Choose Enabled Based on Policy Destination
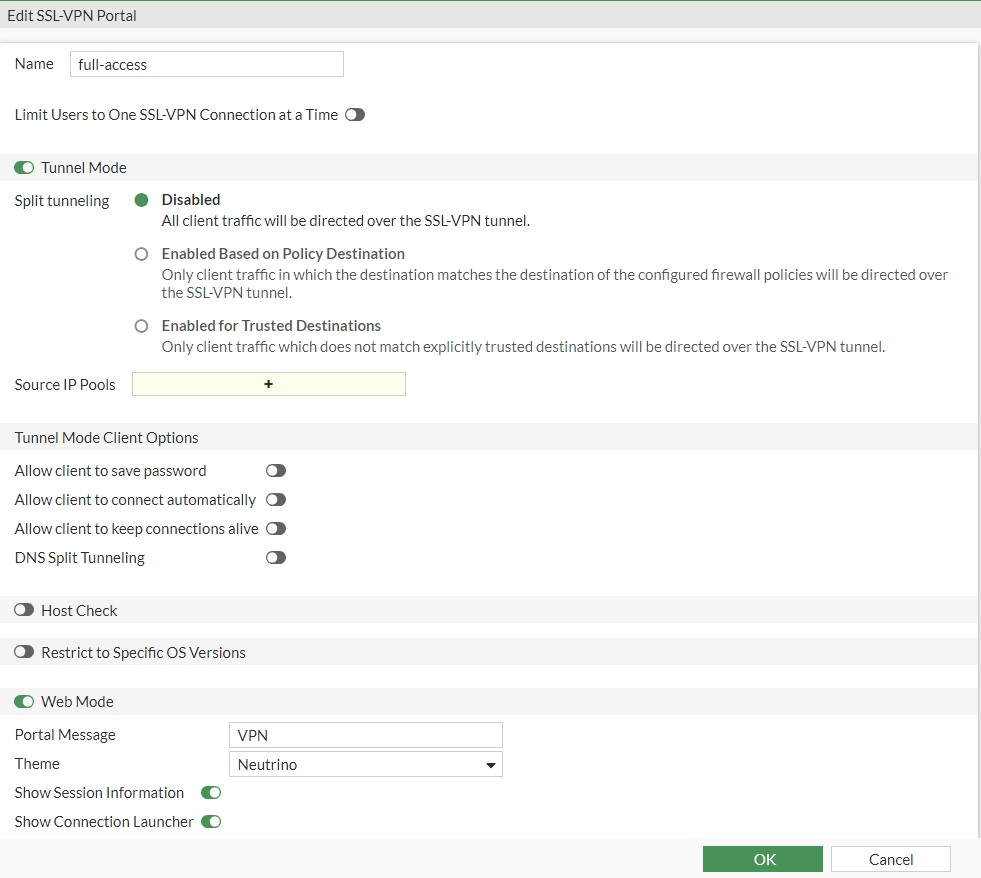 [x=141, y=254]
